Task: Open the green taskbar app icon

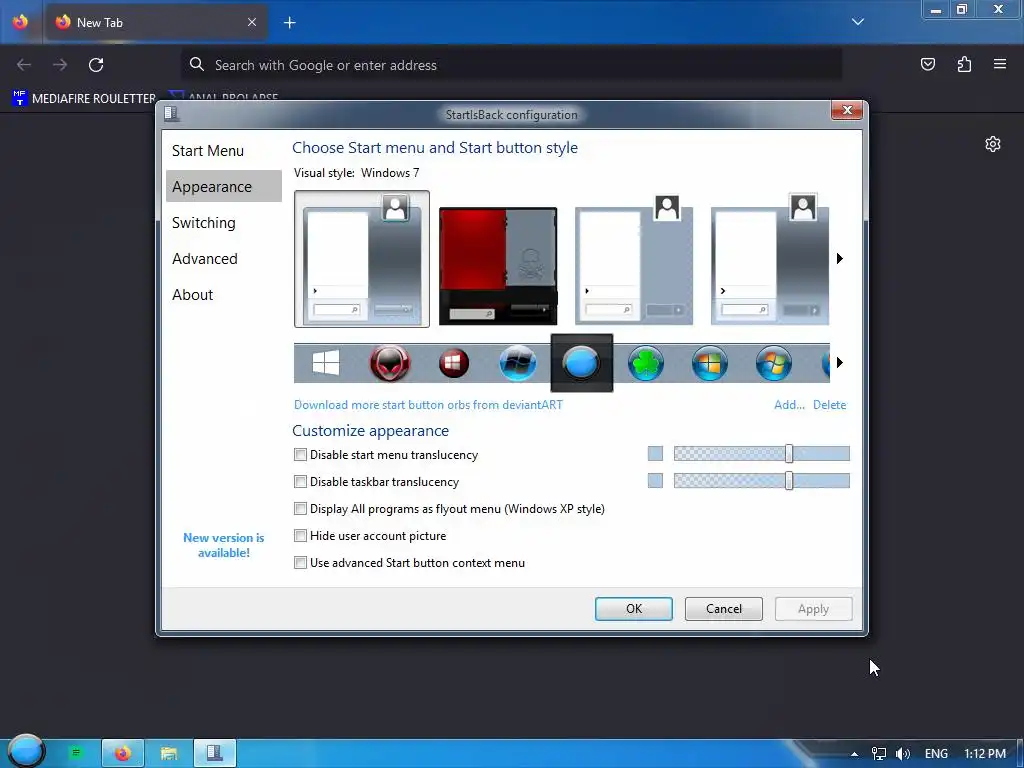Action: pos(76,753)
